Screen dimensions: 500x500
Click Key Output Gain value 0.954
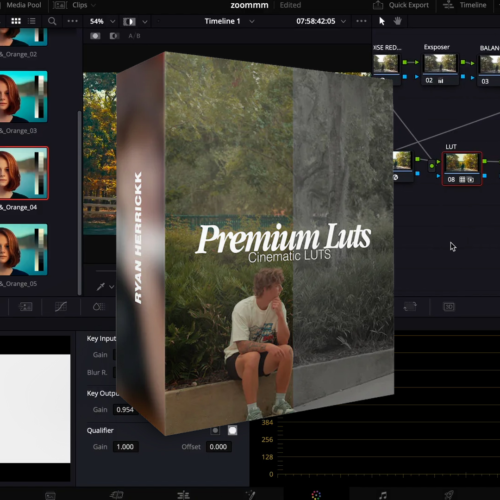click(125, 410)
